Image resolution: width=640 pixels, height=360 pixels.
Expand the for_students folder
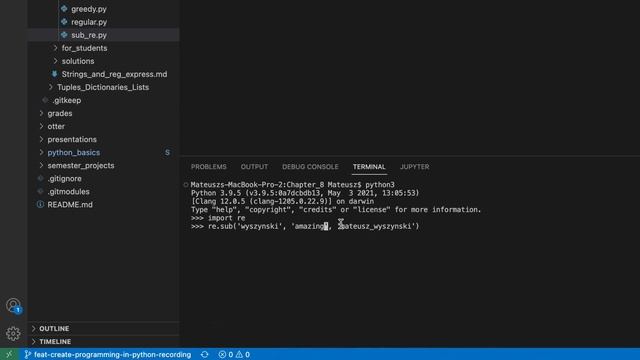[x=56, y=48]
